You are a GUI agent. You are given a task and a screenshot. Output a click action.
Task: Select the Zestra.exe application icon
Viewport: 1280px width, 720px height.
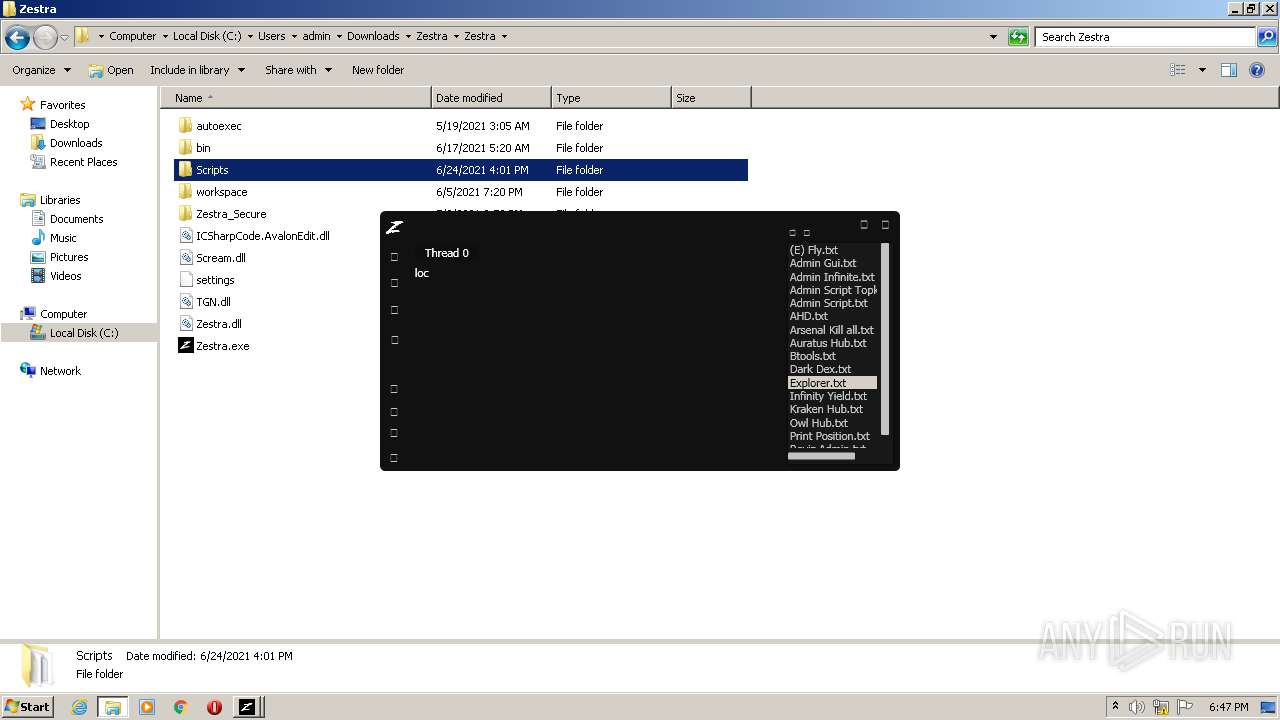(x=185, y=346)
